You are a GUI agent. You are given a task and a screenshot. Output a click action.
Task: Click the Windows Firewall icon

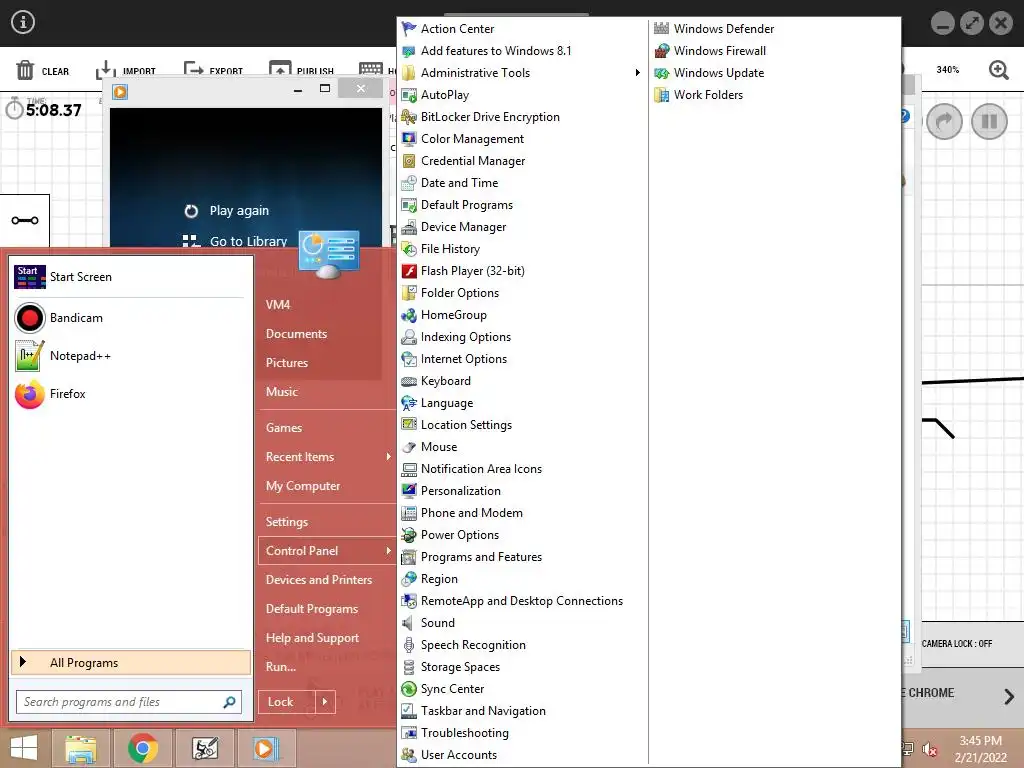click(662, 51)
